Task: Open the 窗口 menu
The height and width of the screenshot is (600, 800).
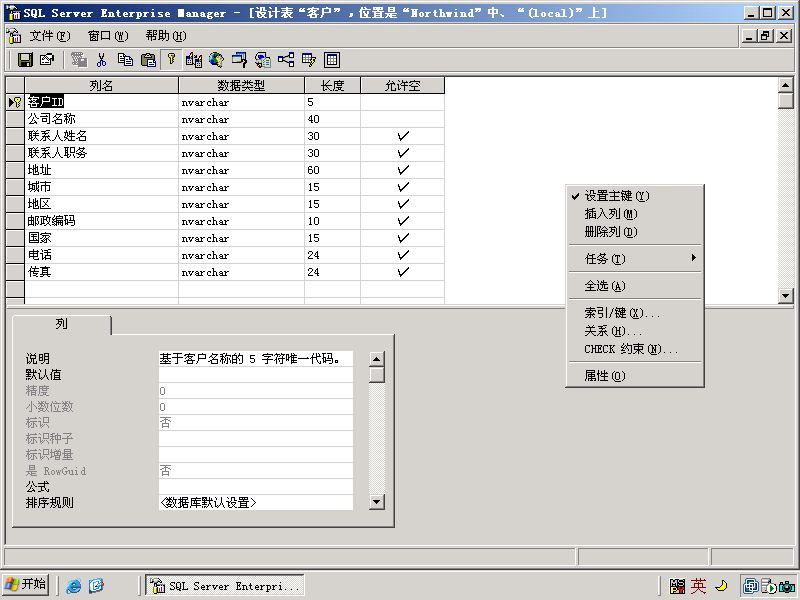Action: [x=108, y=36]
